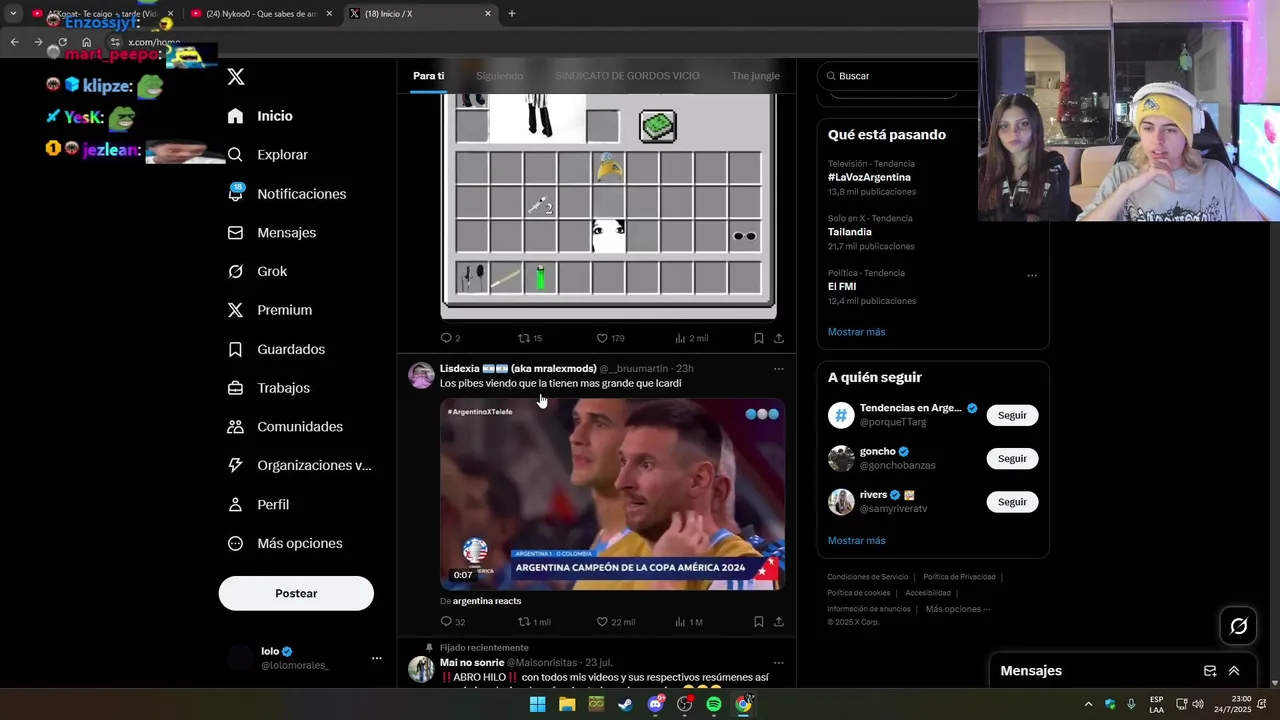Repost the inventory post with 15 reposts
The image size is (1280, 720).
pos(529,338)
